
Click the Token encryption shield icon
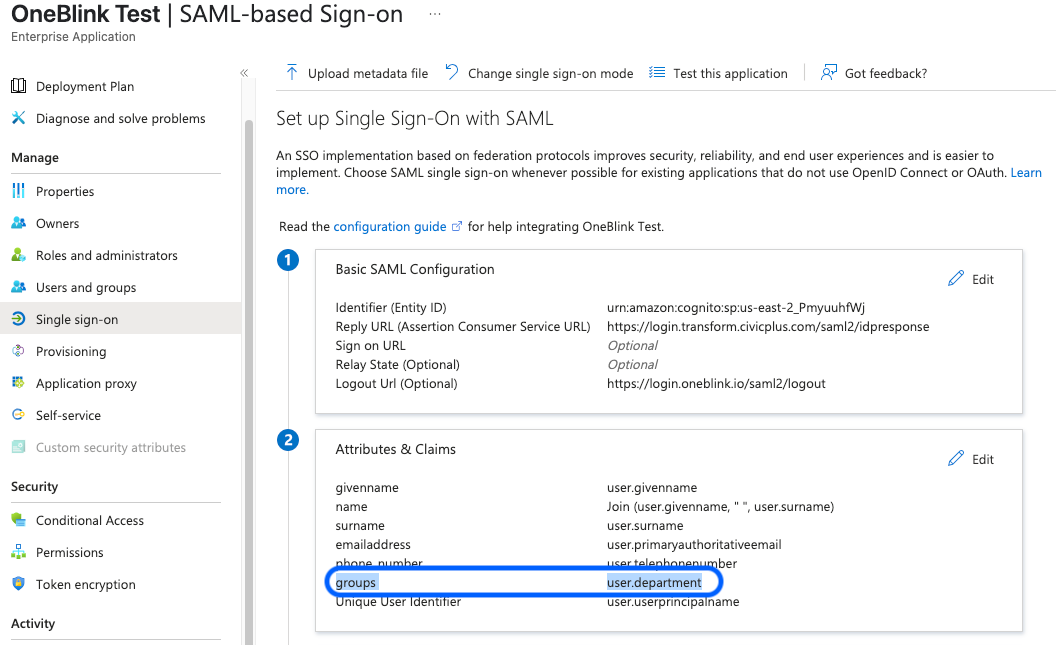pos(19,584)
